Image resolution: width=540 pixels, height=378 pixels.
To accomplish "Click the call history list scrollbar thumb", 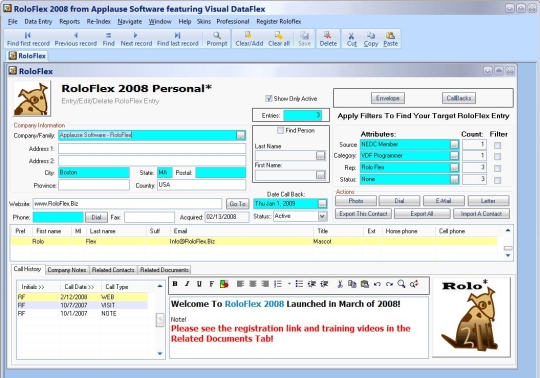I will [x=160, y=320].
